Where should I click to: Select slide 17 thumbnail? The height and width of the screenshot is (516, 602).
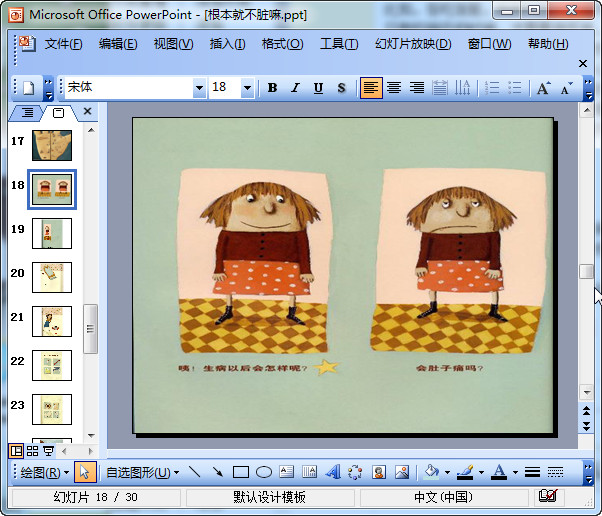52,145
